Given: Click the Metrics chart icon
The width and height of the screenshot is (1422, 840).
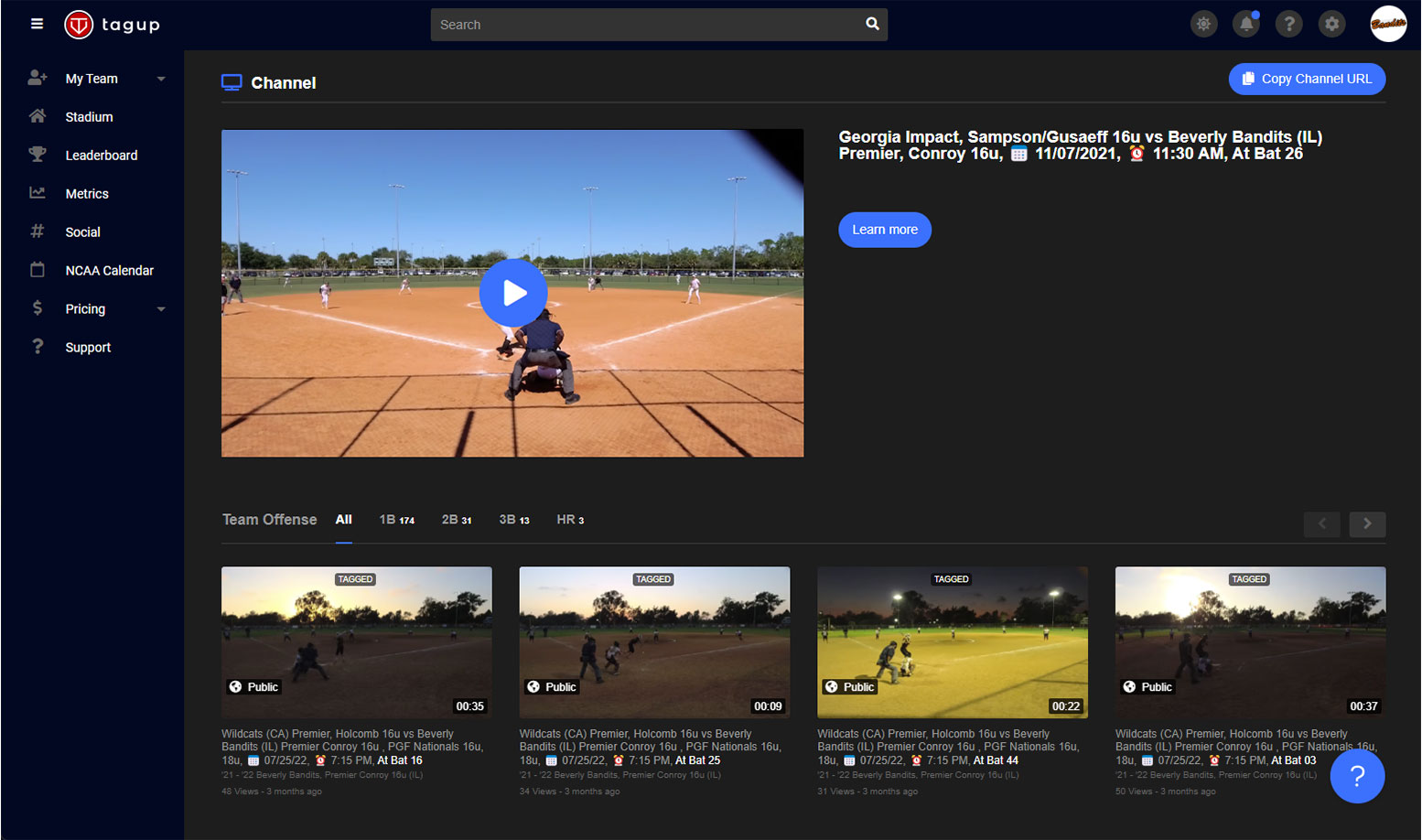Looking at the screenshot, I should 37,193.
